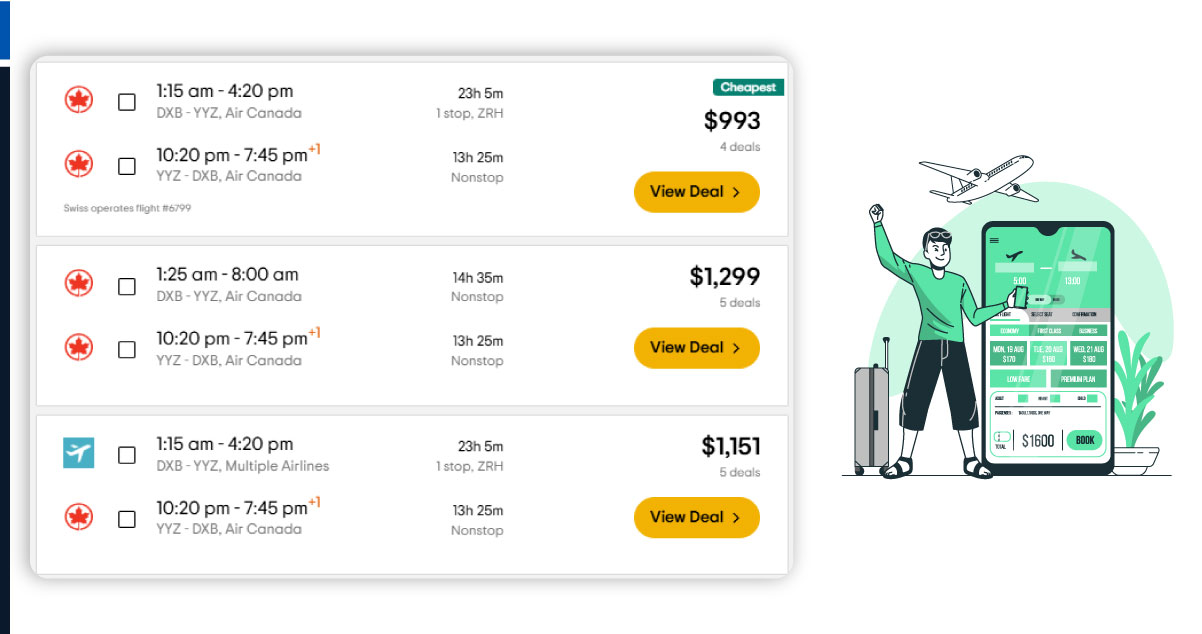Open View Deal arrow for $1,151 fare

click(x=736, y=517)
